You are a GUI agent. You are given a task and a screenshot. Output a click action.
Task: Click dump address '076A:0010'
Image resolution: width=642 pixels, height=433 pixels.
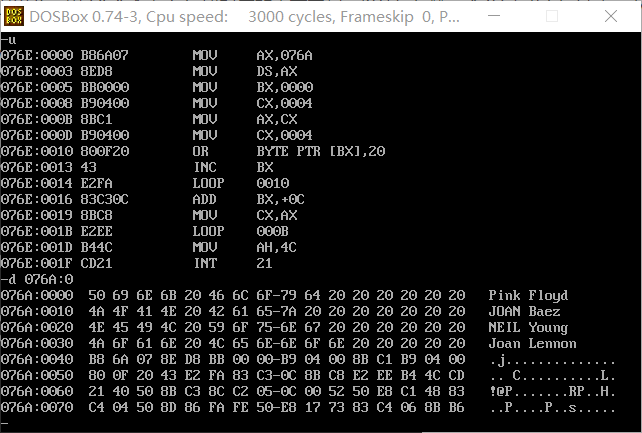click(37, 311)
